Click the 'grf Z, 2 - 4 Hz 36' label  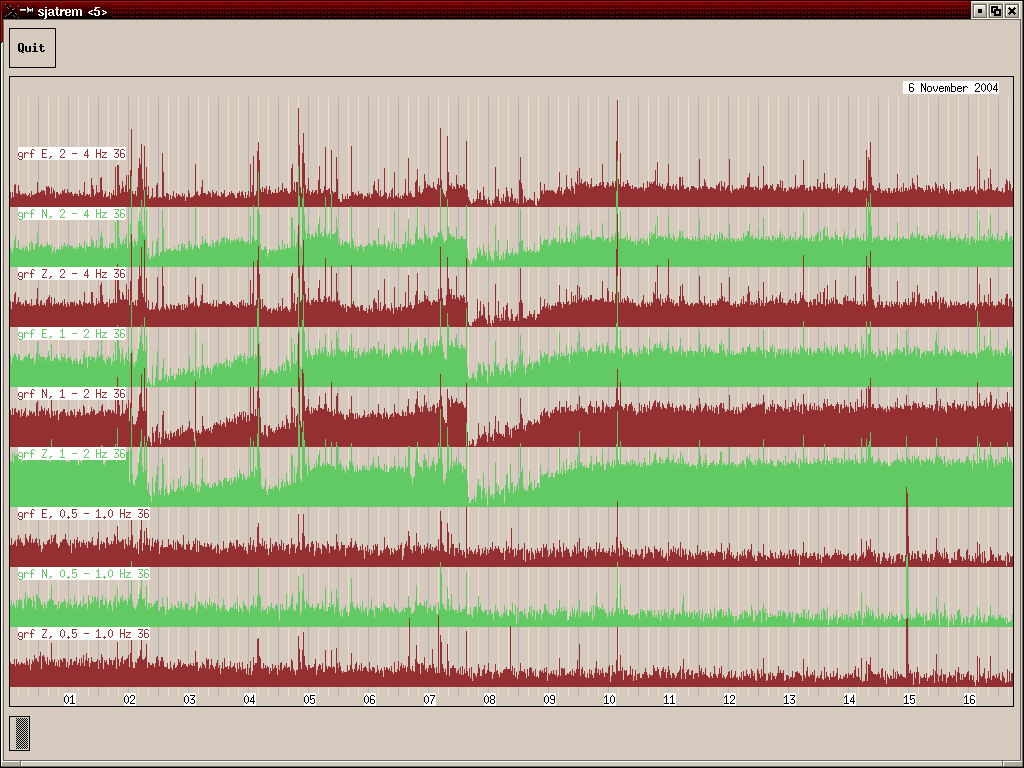coord(72,274)
